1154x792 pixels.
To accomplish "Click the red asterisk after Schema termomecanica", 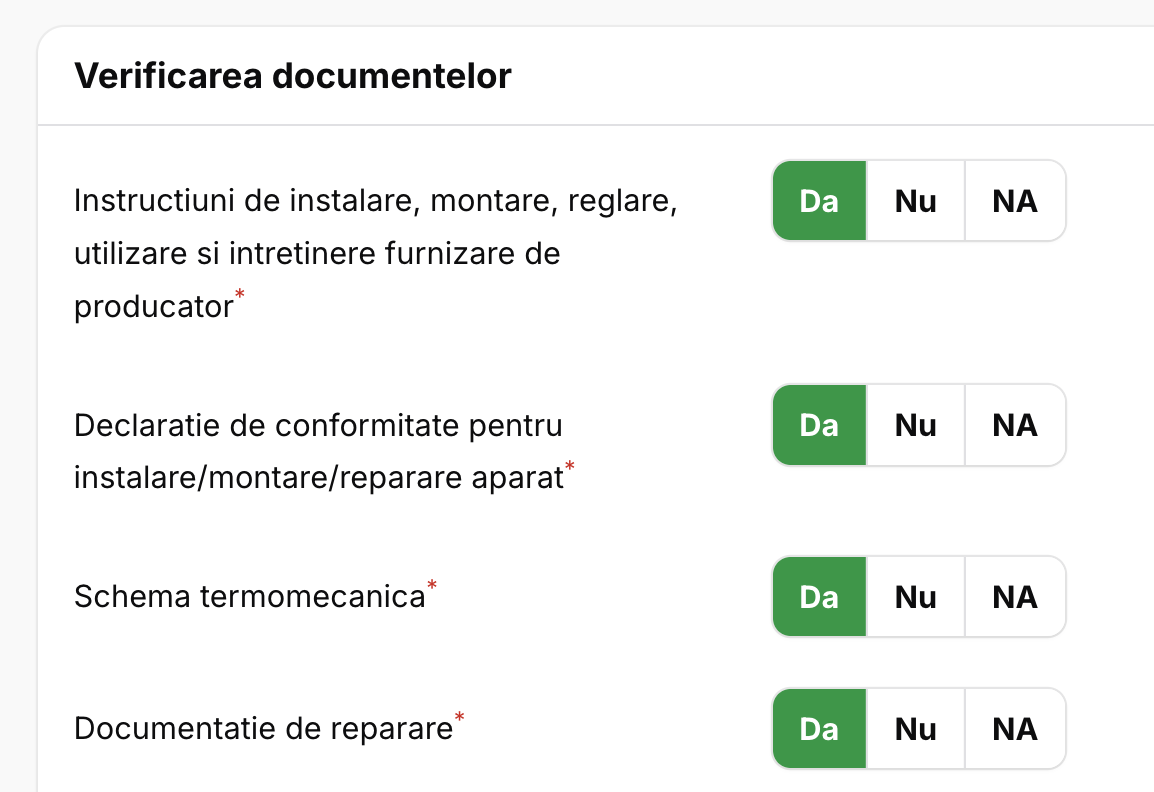I will [x=432, y=585].
